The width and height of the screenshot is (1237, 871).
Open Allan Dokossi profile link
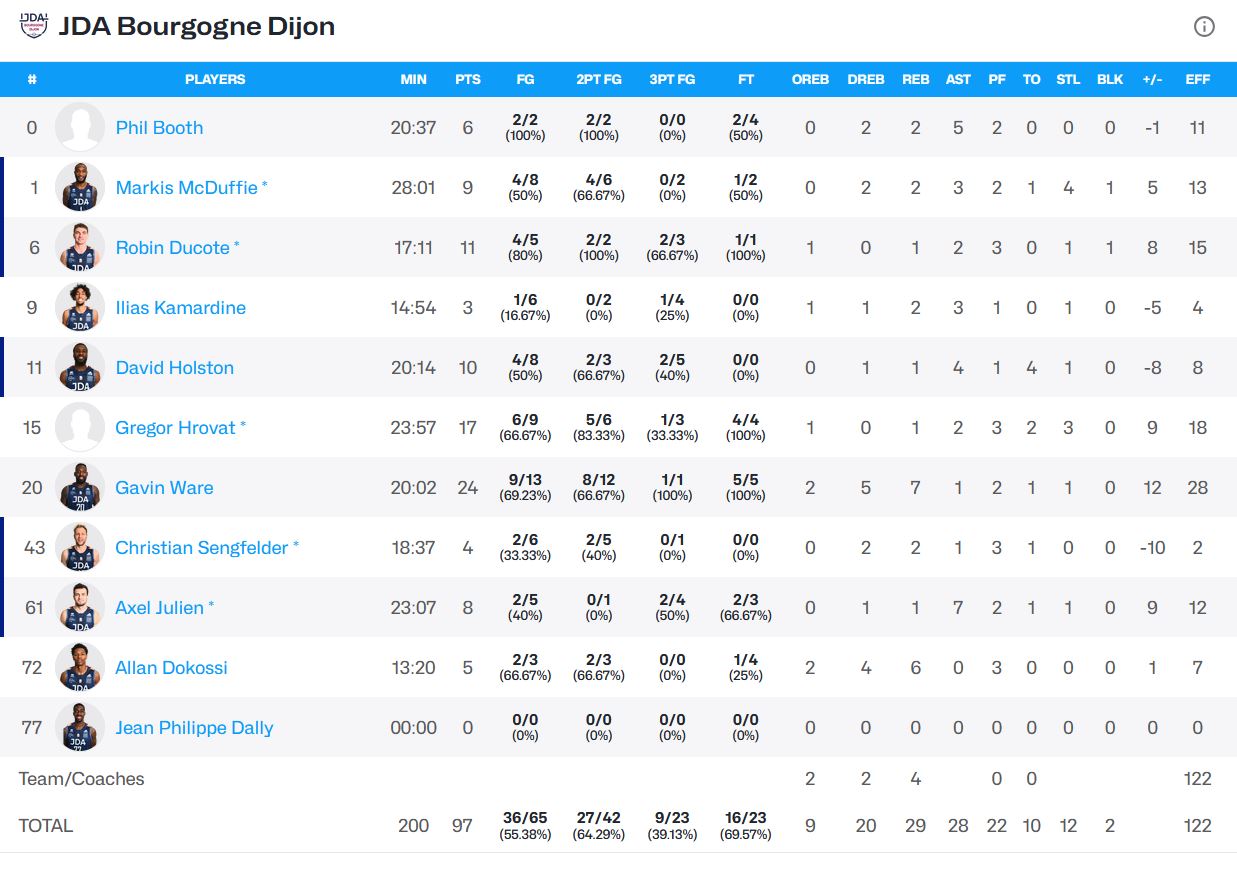click(x=171, y=668)
